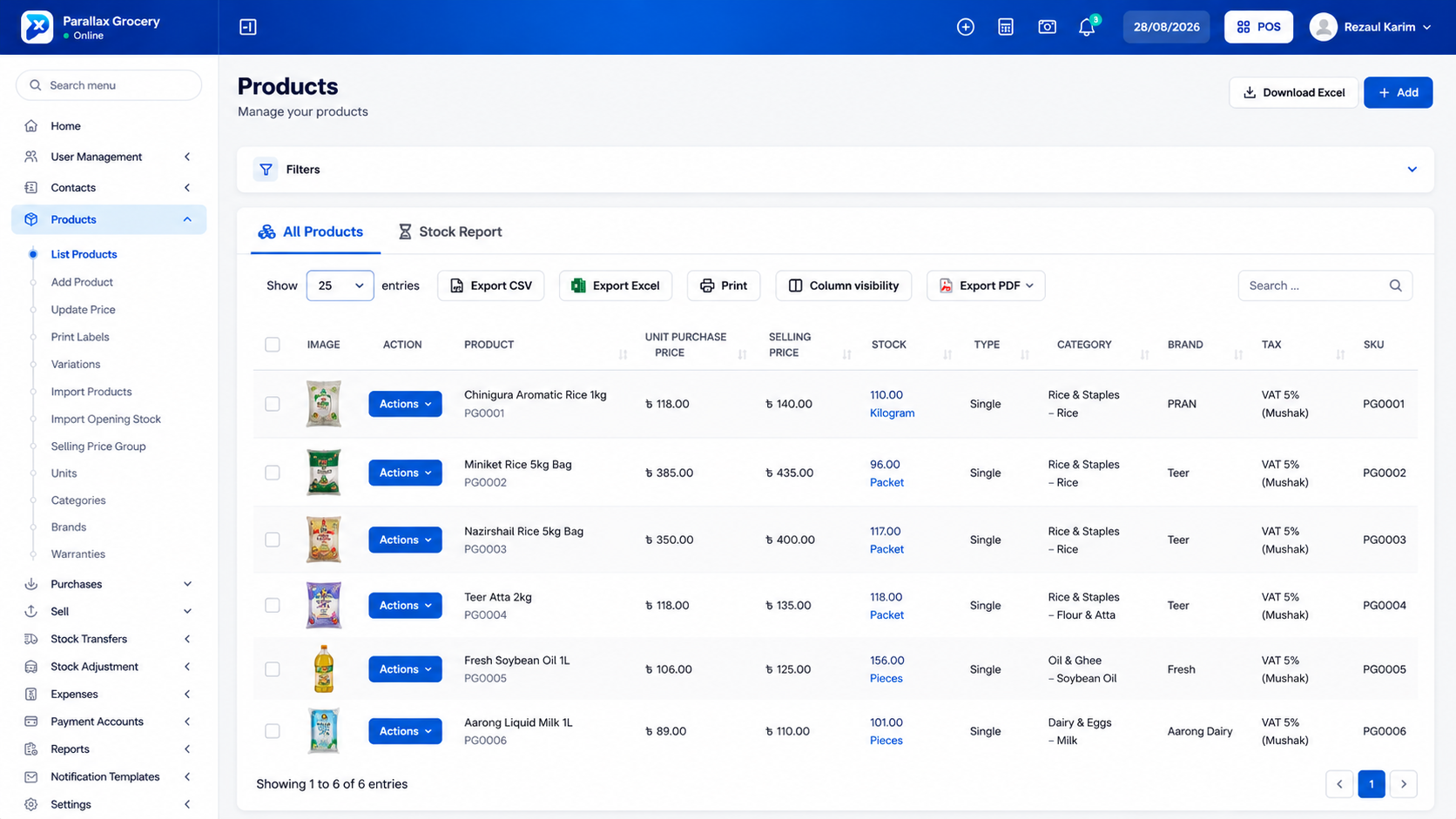
Task: Click the Home icon in sidebar
Action: [31, 126]
